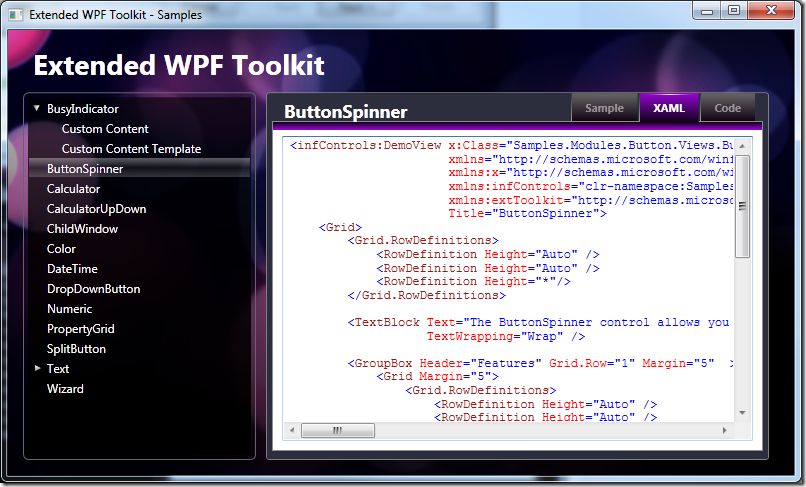Switch to the Code tab
Image resolution: width=806 pixels, height=487 pixels.
click(x=727, y=108)
